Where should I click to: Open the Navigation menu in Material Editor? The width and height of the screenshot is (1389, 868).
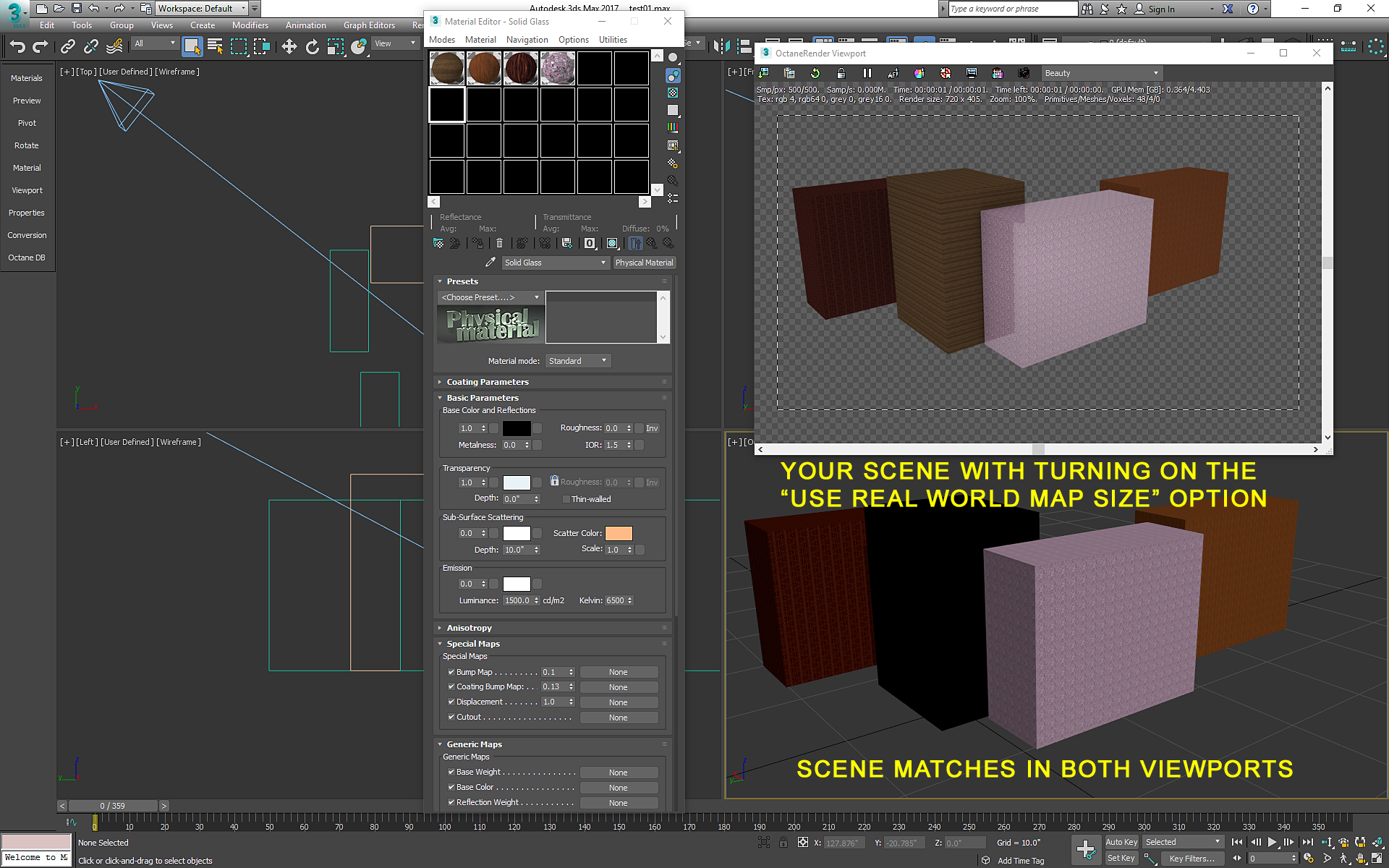click(527, 40)
